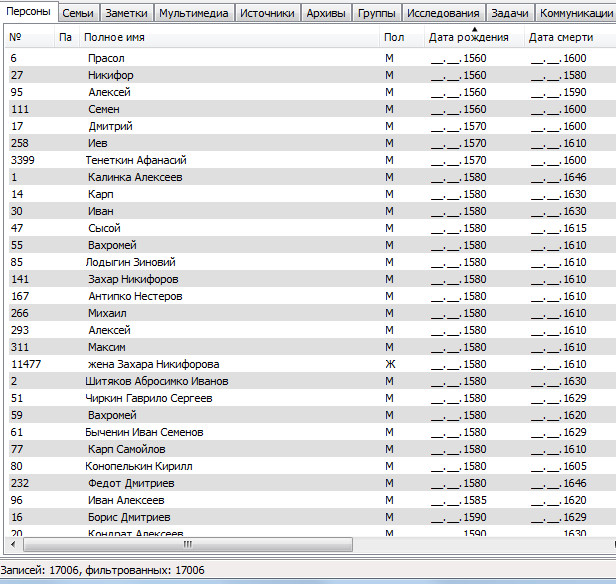Sort by the Полное имя column header
This screenshot has height=584, width=616.
pyautogui.click(x=229, y=37)
